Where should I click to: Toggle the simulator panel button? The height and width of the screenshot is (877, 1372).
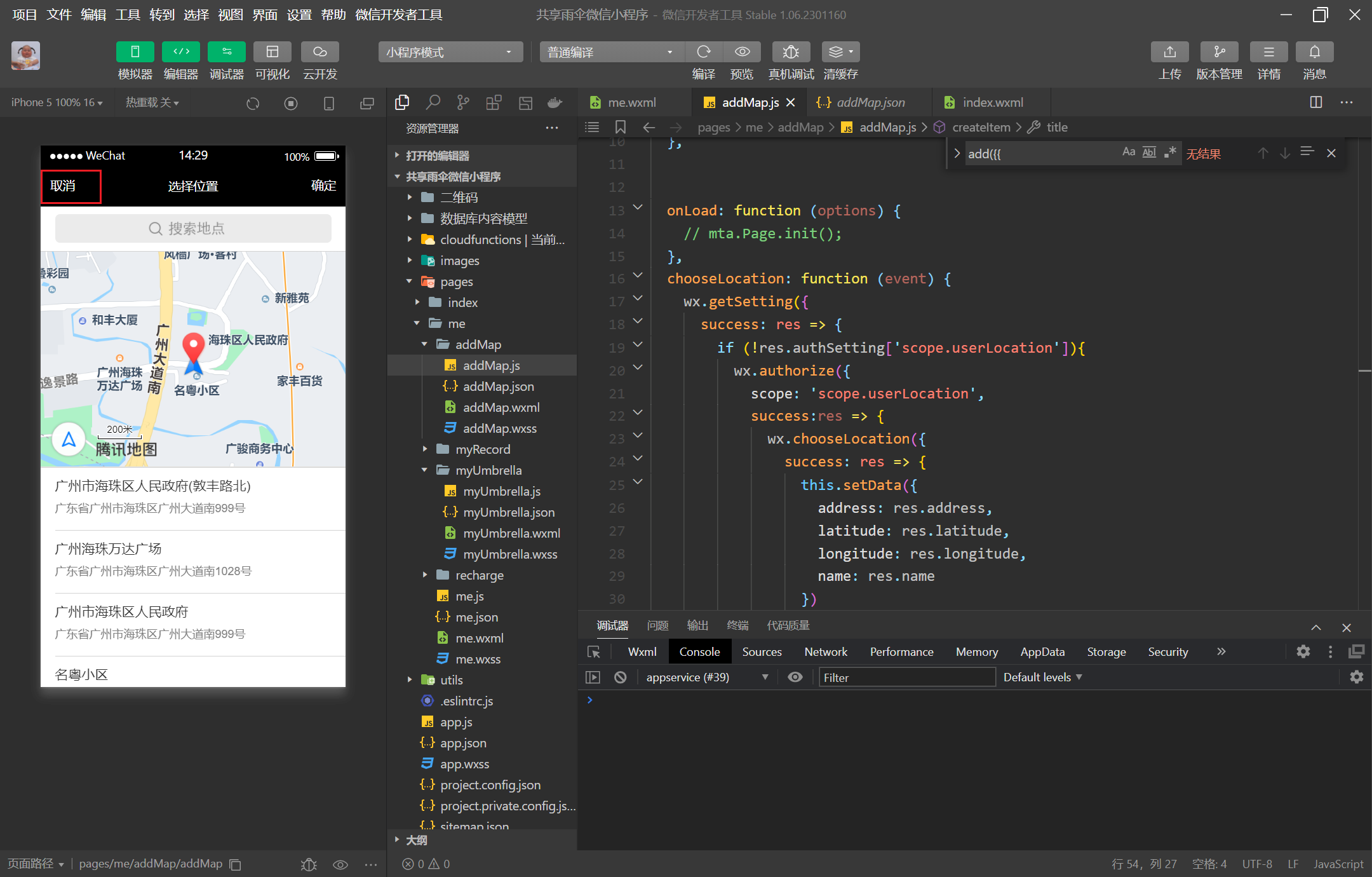pos(135,52)
